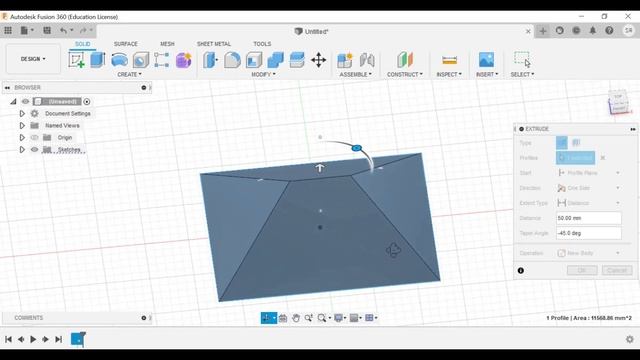The height and width of the screenshot is (360, 640).
Task: Select the New Component tool
Action: pos(345,60)
